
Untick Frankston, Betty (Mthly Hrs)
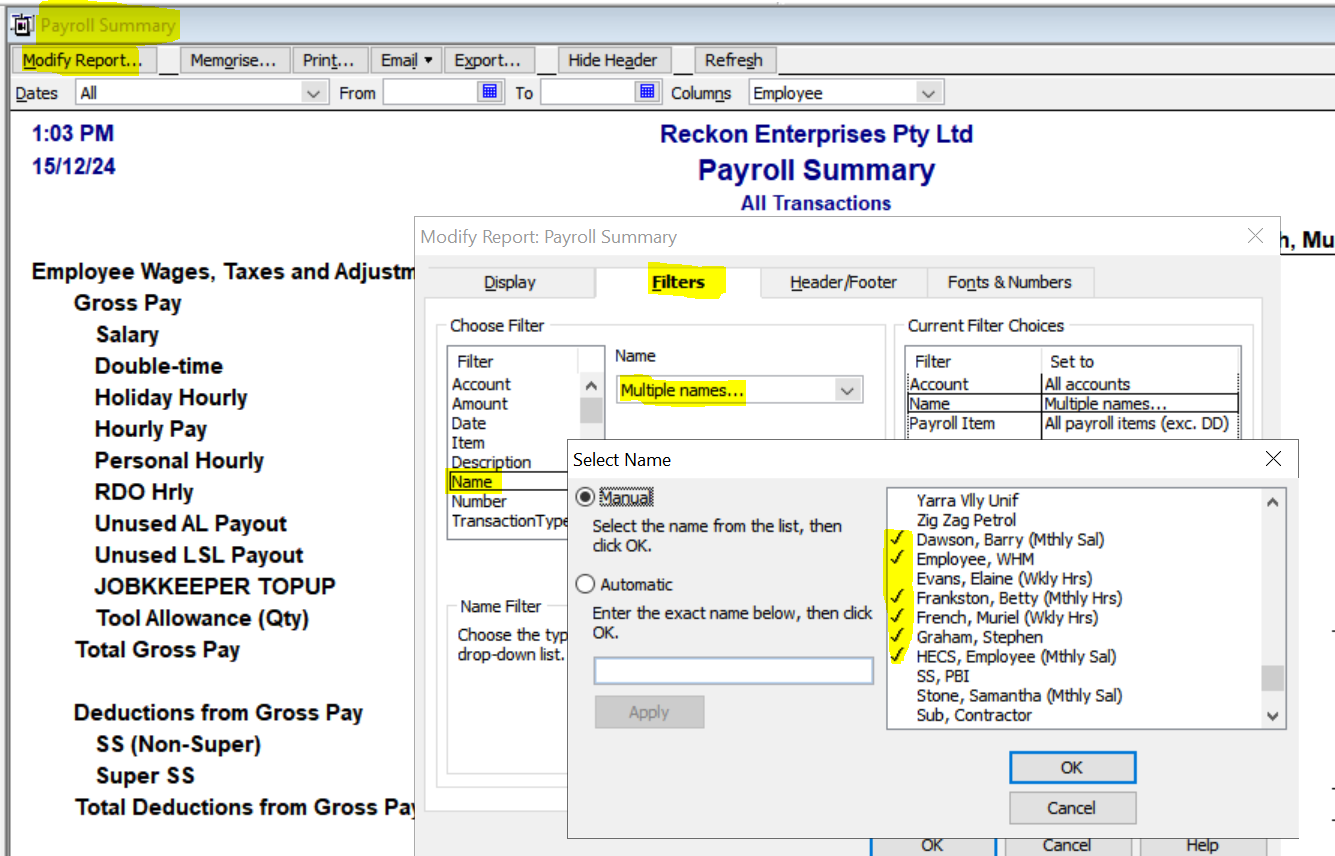[x=1019, y=598]
